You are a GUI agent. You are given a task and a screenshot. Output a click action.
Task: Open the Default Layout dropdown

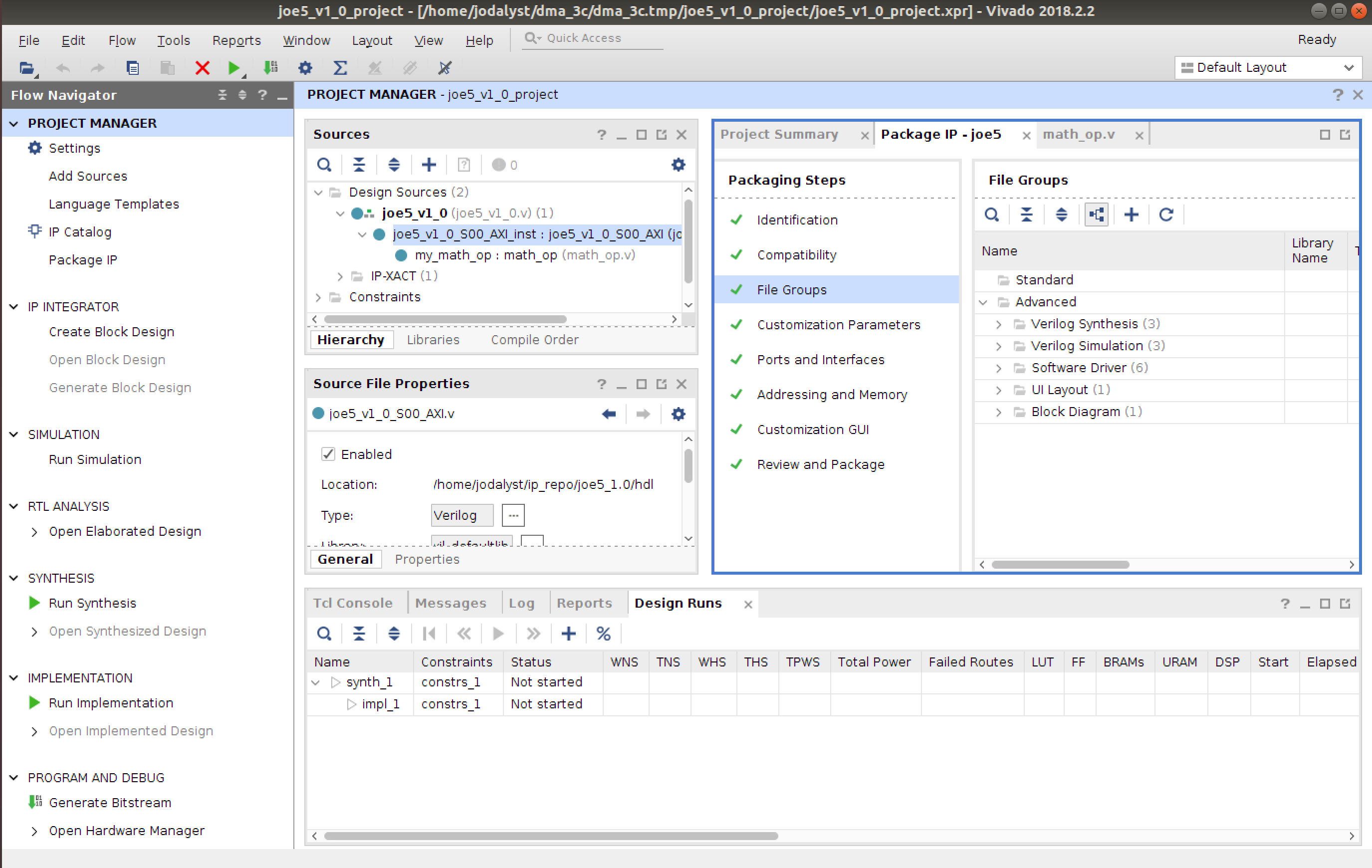[x=1268, y=67]
